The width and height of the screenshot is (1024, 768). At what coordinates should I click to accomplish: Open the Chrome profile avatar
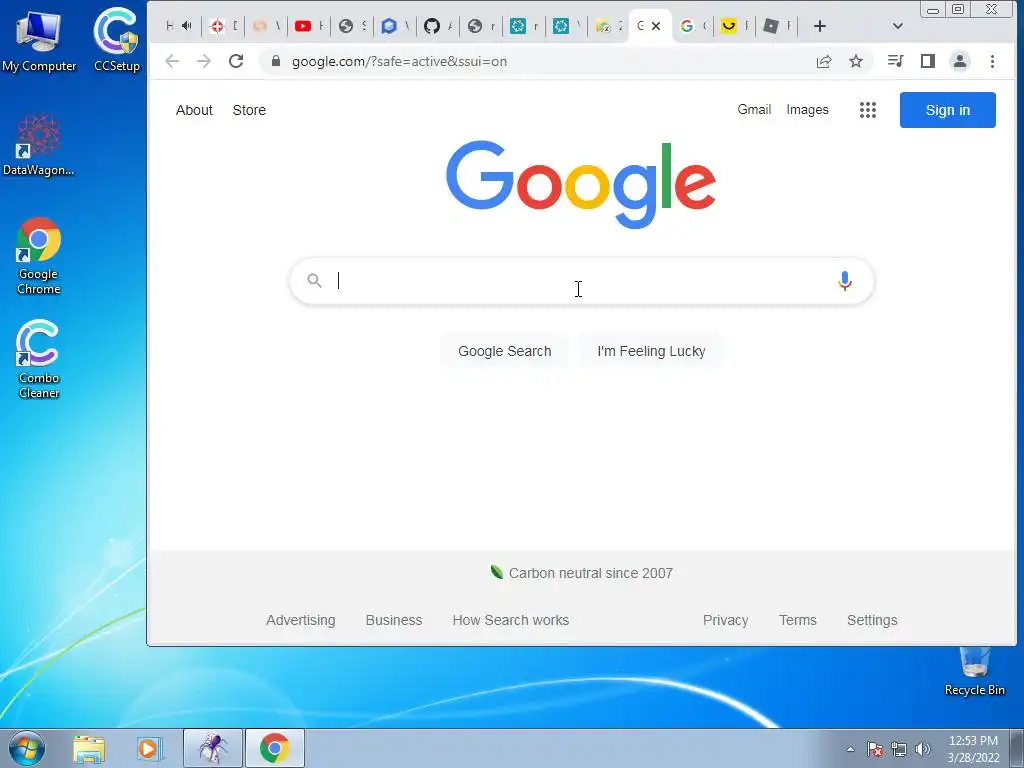tap(959, 61)
